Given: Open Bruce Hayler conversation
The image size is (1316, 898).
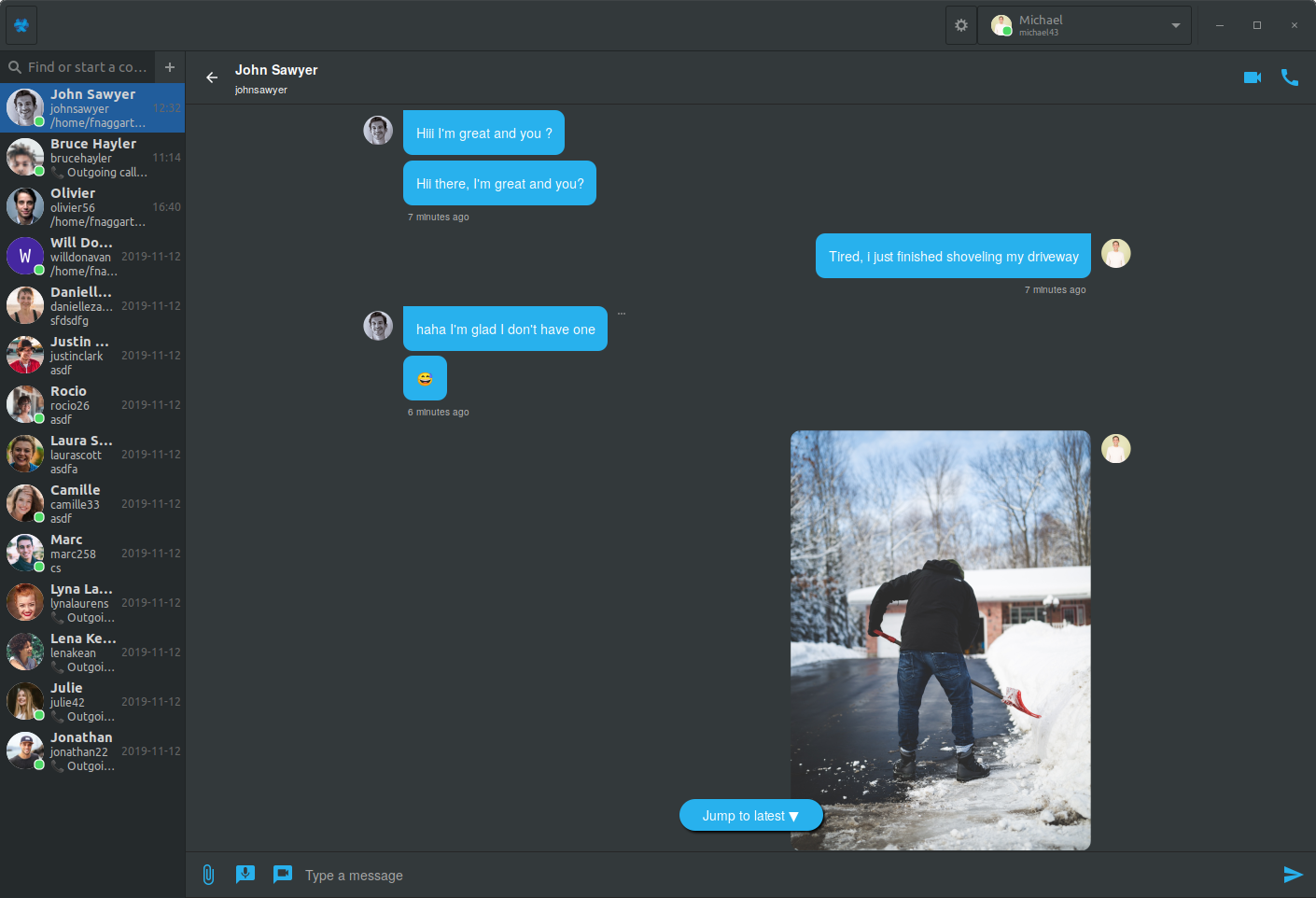Looking at the screenshot, I should pos(92,157).
